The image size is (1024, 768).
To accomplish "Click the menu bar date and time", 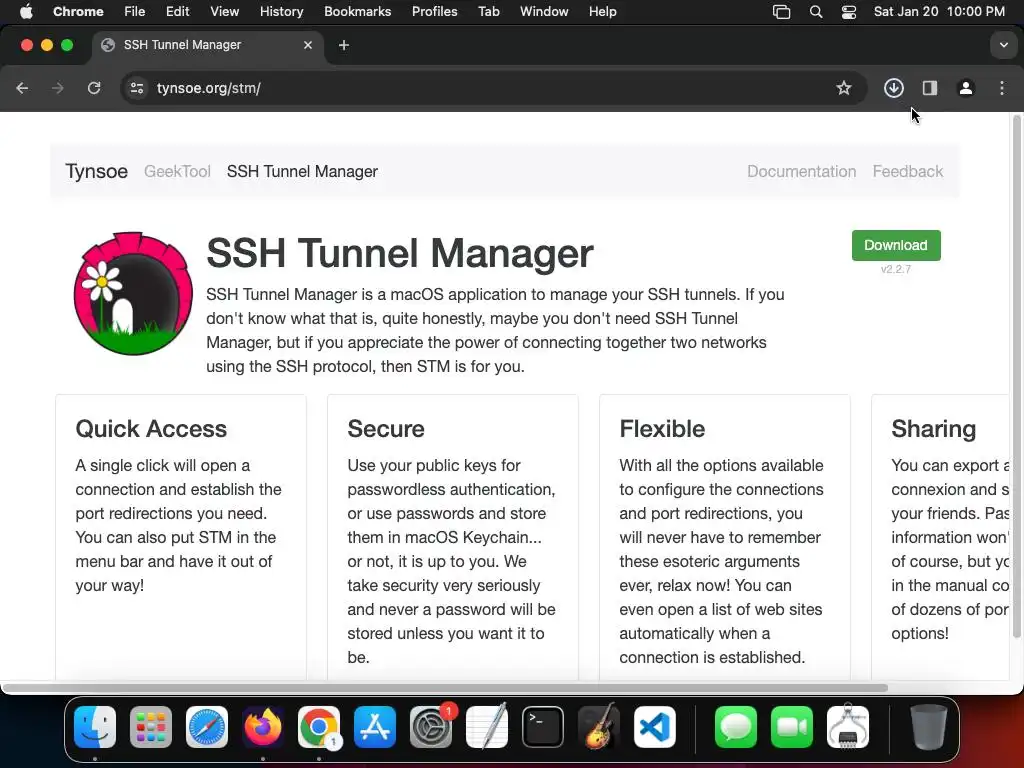I will (939, 11).
